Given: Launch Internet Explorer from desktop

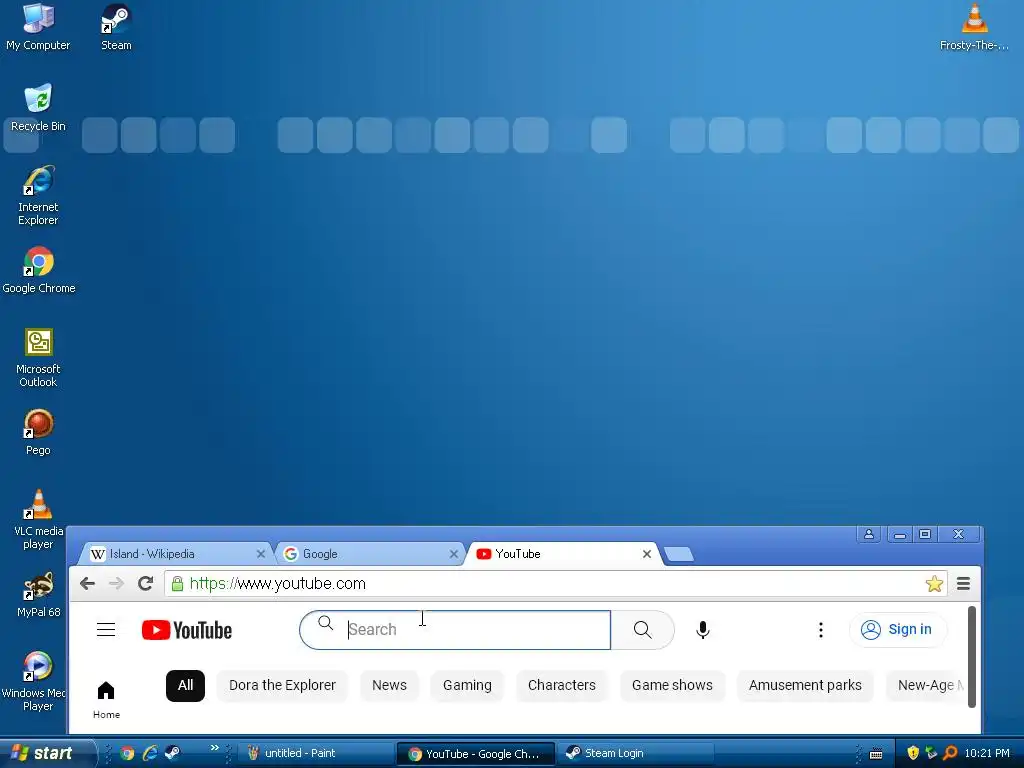Looking at the screenshot, I should pyautogui.click(x=38, y=195).
